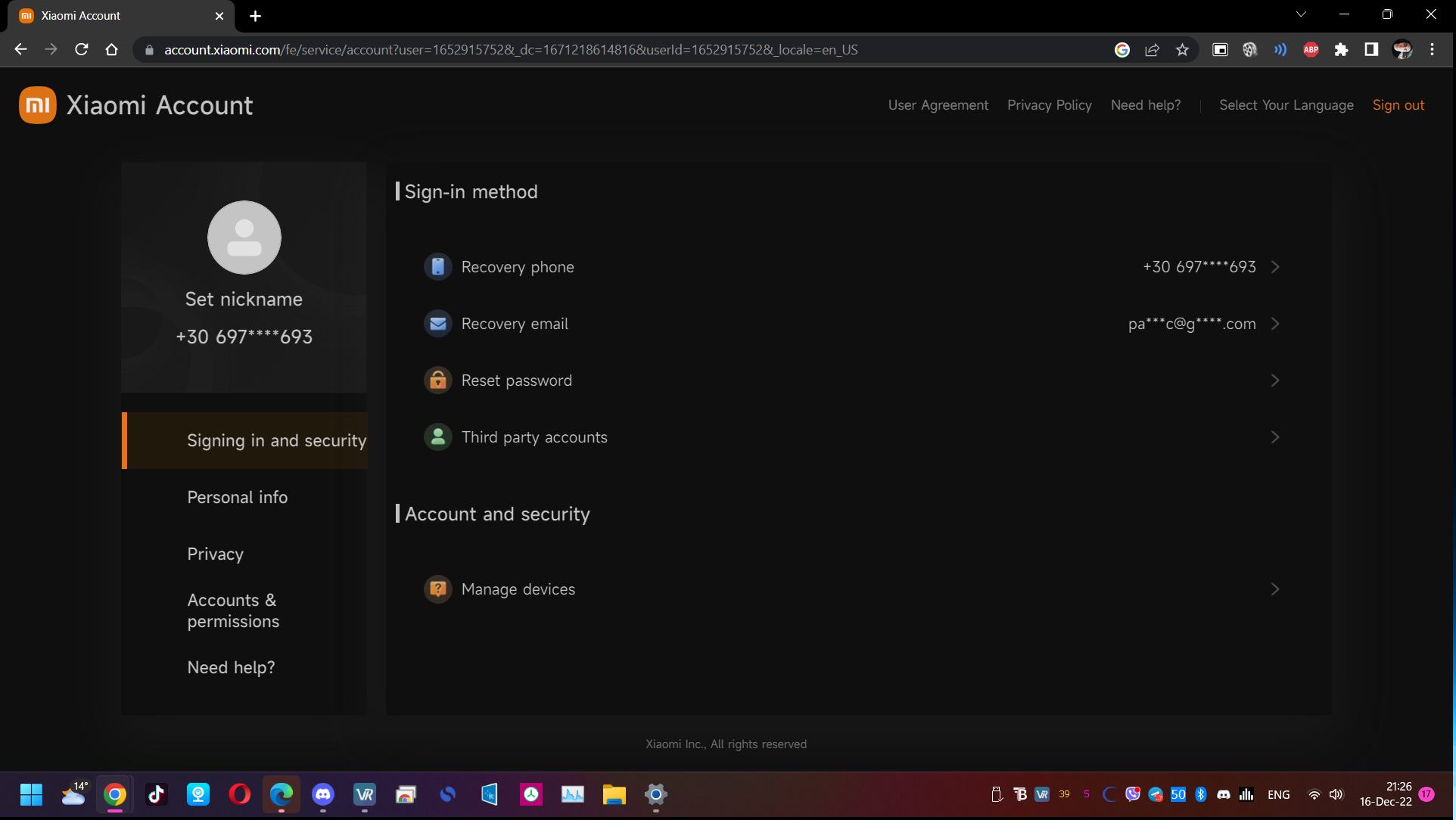Open Accounts & permissions section

(233, 610)
